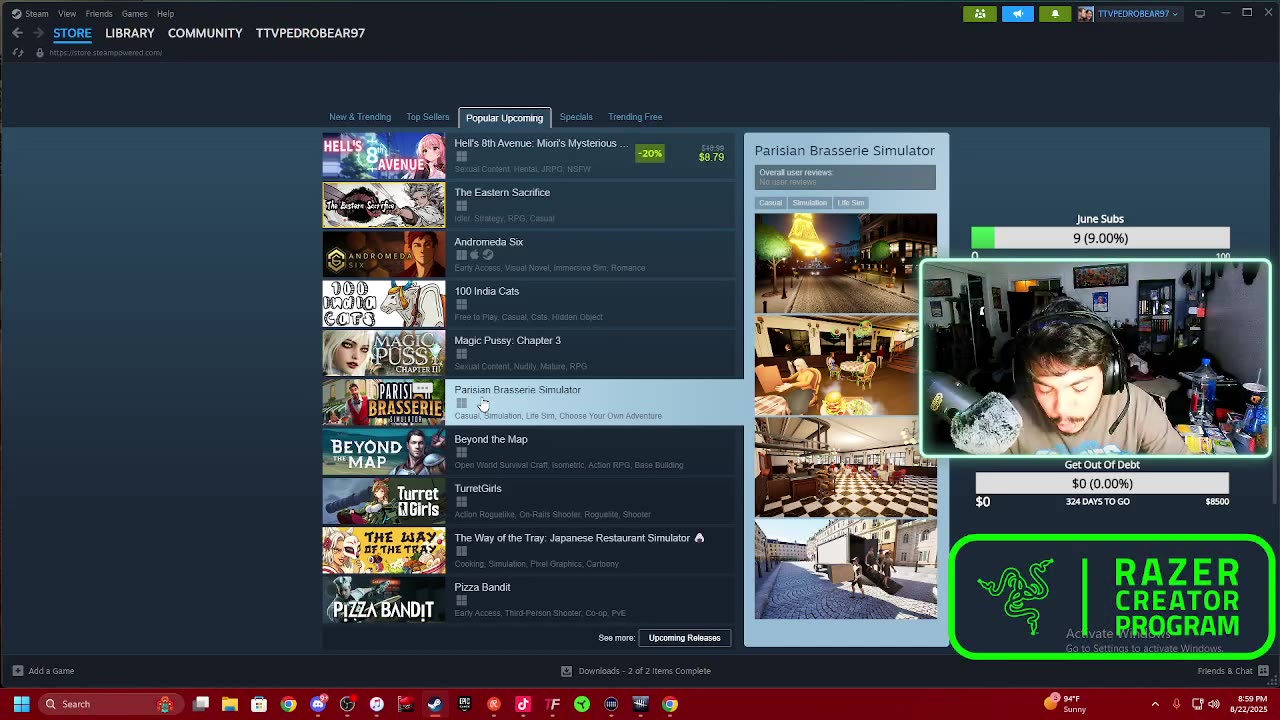
Task: Click the TTVPEDROBEAR97 profile avatar
Action: click(1085, 14)
